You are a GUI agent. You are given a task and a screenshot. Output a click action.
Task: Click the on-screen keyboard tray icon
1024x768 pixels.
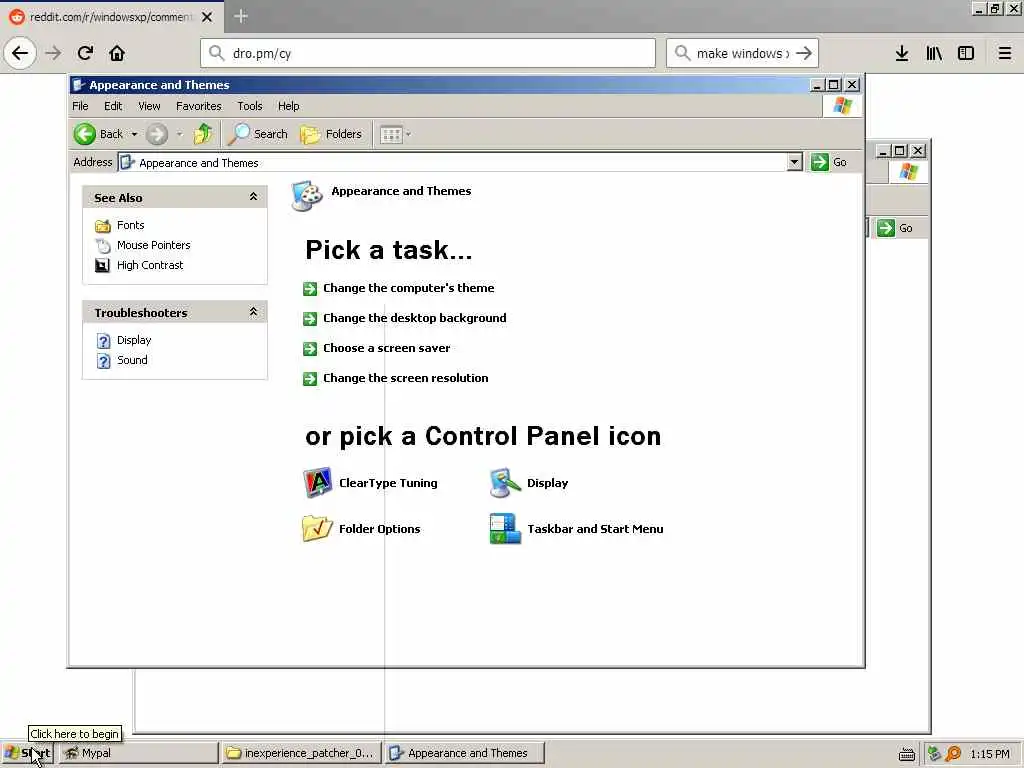tap(906, 754)
